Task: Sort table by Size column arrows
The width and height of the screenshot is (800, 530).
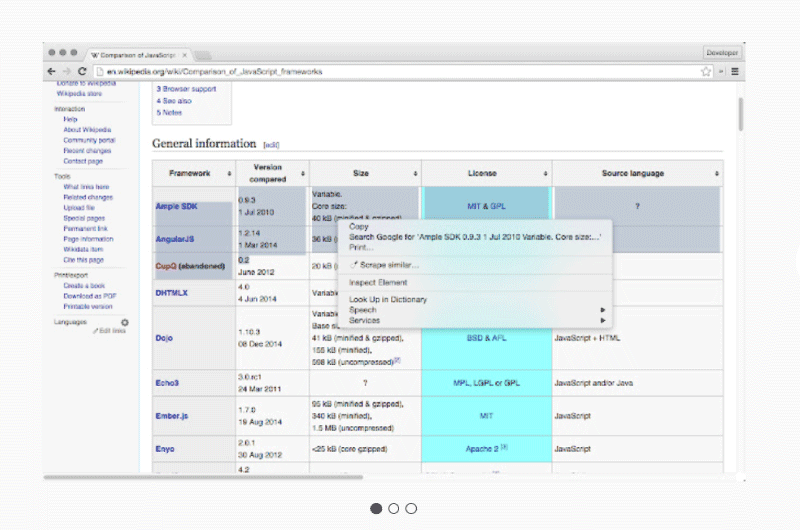Action: (415, 174)
